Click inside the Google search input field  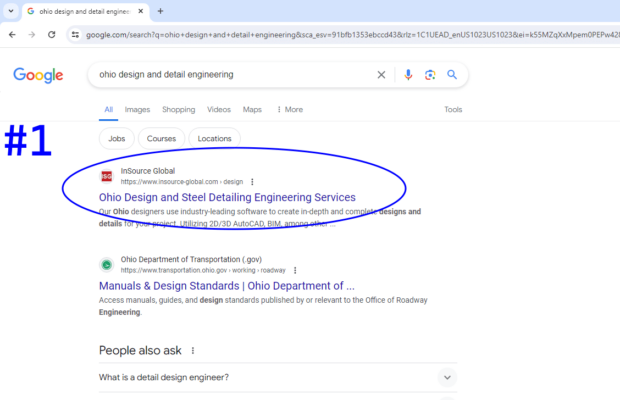point(230,75)
